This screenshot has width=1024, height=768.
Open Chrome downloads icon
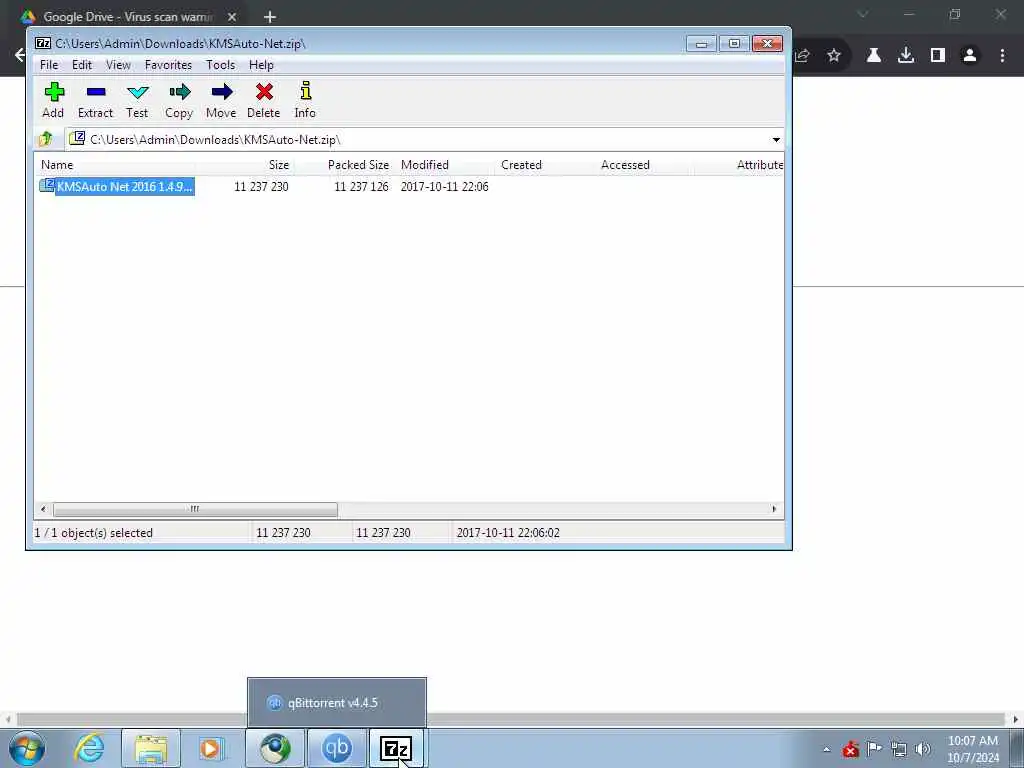[x=906, y=56]
